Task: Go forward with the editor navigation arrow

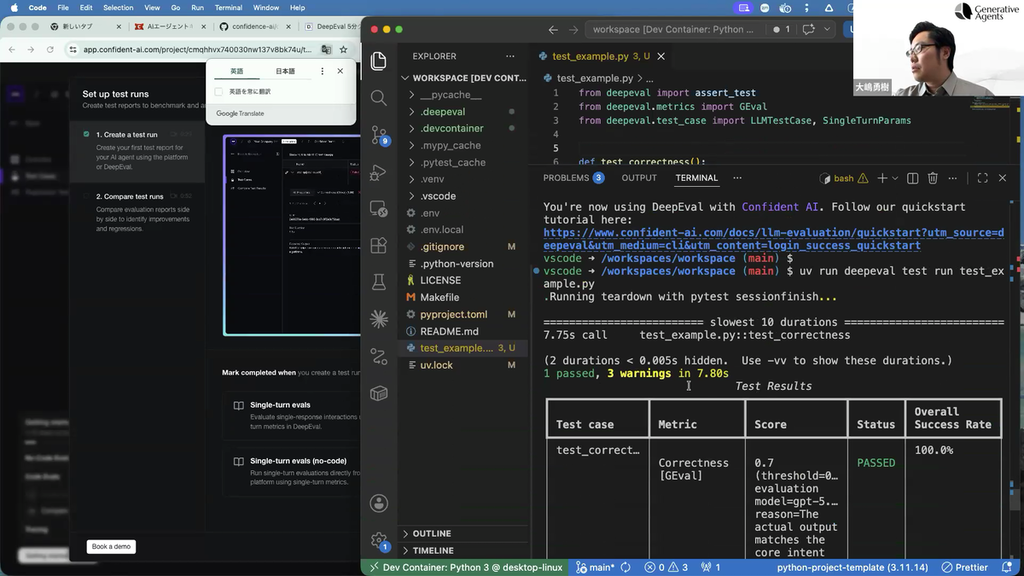Action: [x=573, y=29]
